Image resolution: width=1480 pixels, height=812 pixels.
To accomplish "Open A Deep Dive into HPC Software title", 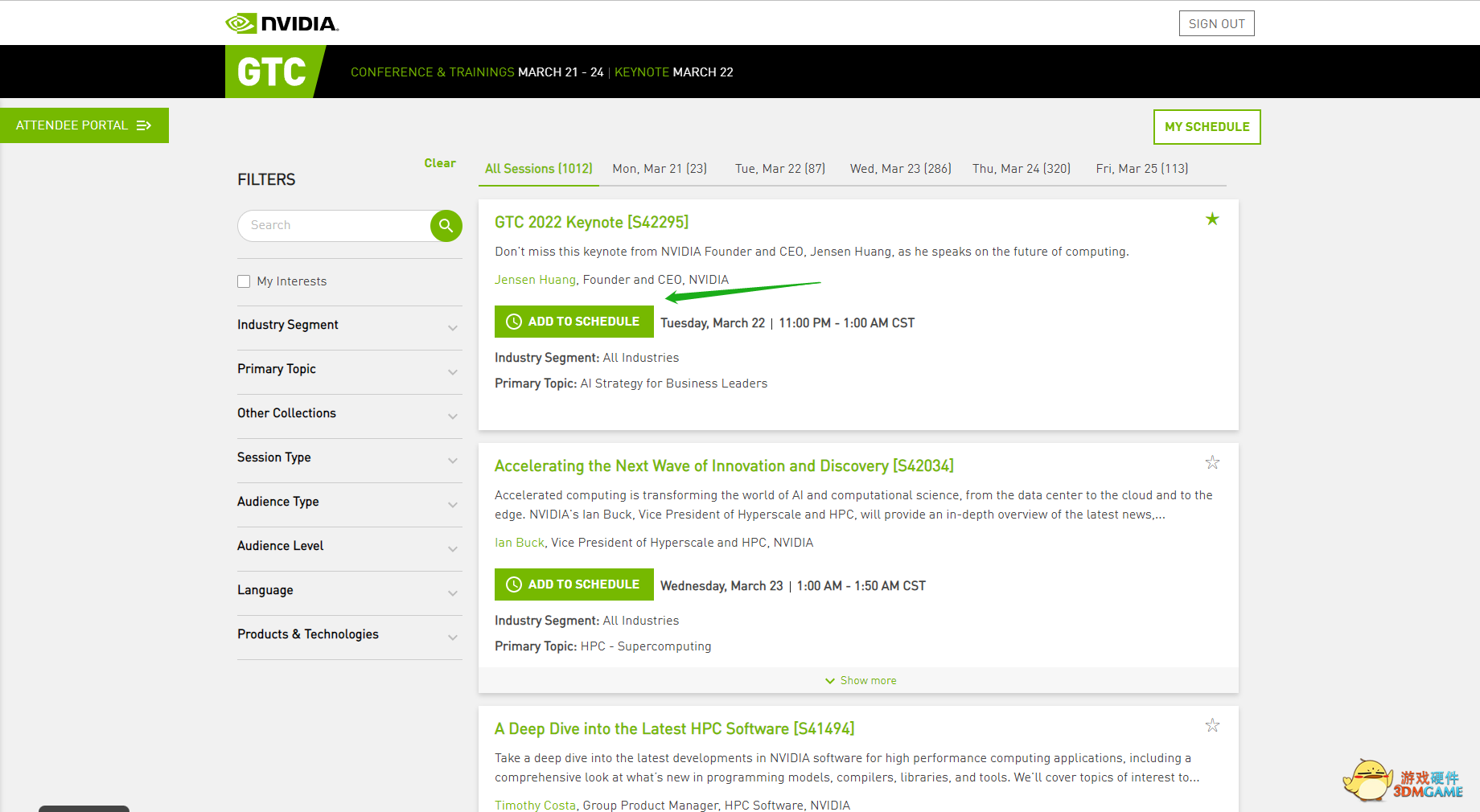I will click(x=674, y=729).
